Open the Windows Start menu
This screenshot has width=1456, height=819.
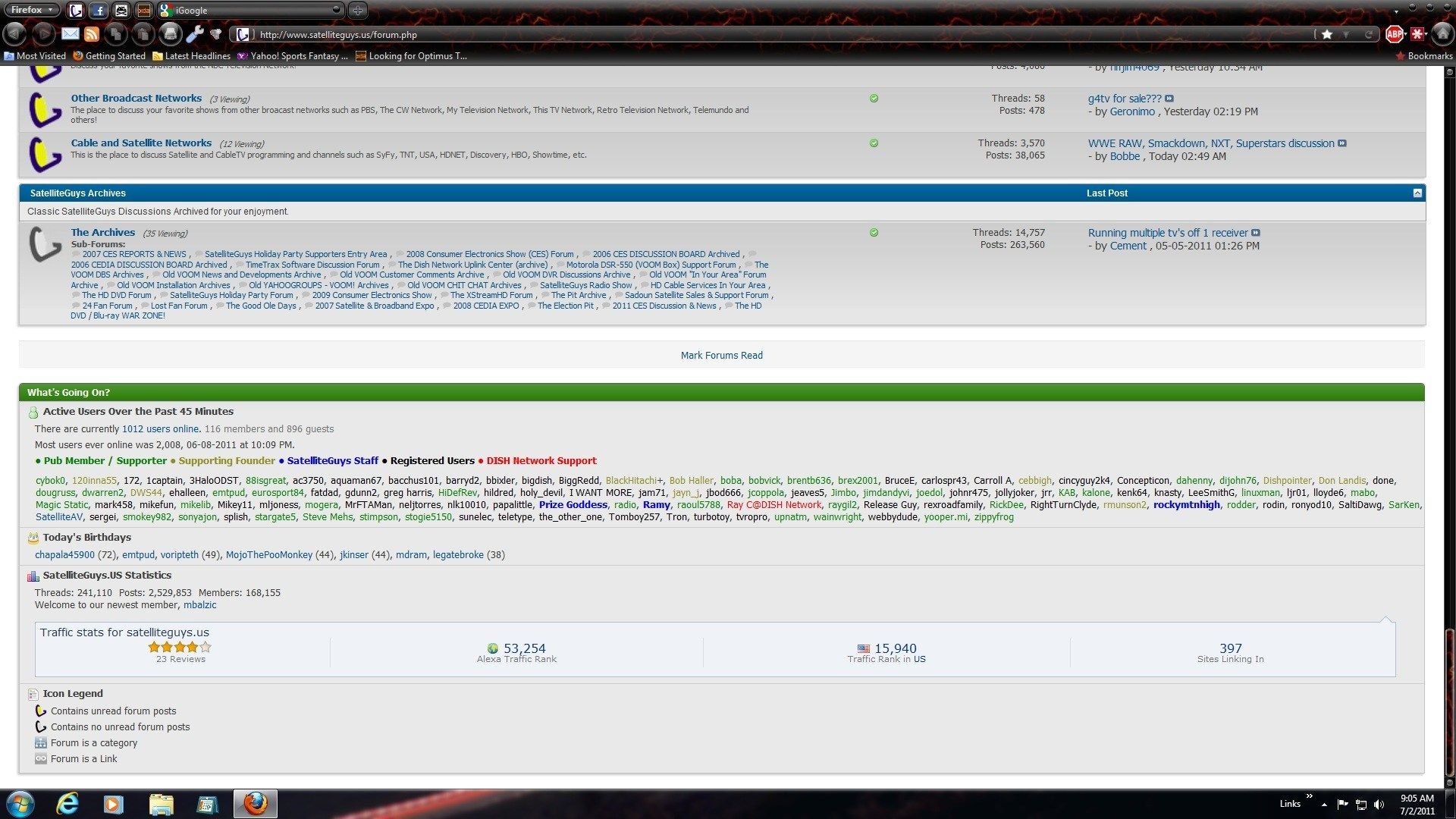point(20,804)
